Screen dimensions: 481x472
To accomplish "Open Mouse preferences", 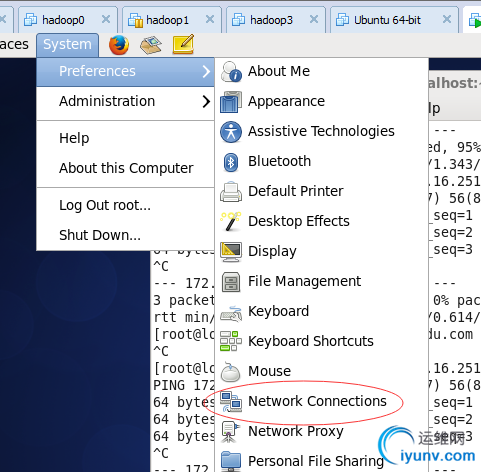I will [321, 371].
